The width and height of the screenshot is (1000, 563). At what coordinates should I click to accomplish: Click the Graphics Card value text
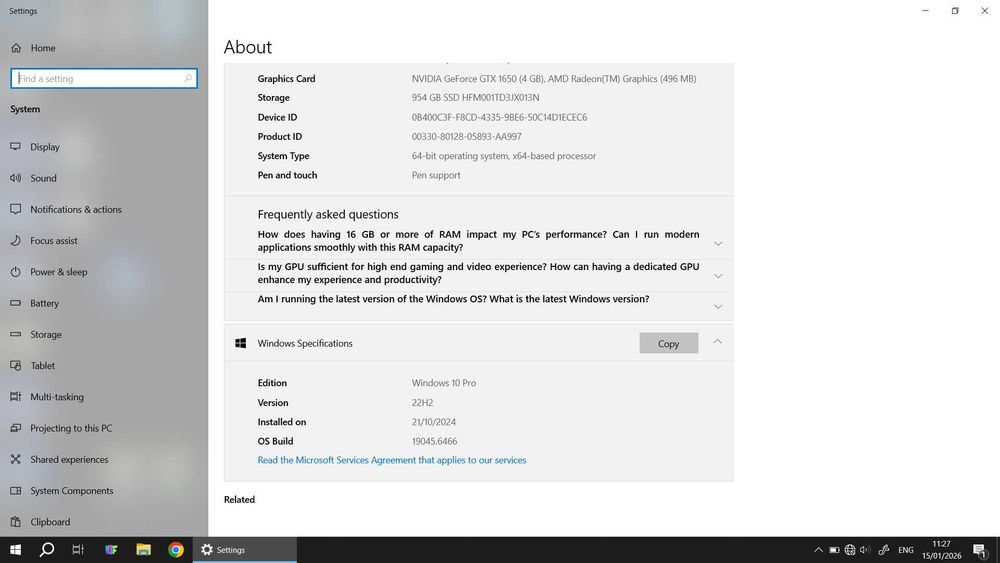(554, 78)
